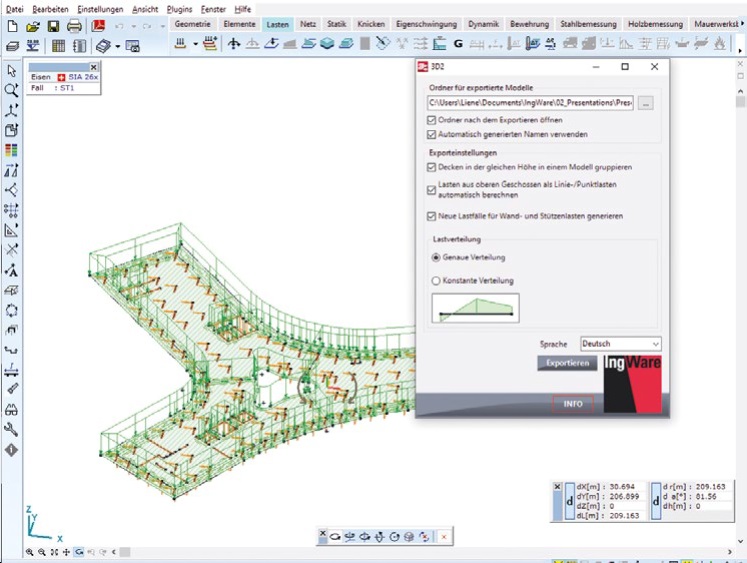The width and height of the screenshot is (747, 563).
Task: Switch to the Bewehrung tab
Action: (x=529, y=24)
